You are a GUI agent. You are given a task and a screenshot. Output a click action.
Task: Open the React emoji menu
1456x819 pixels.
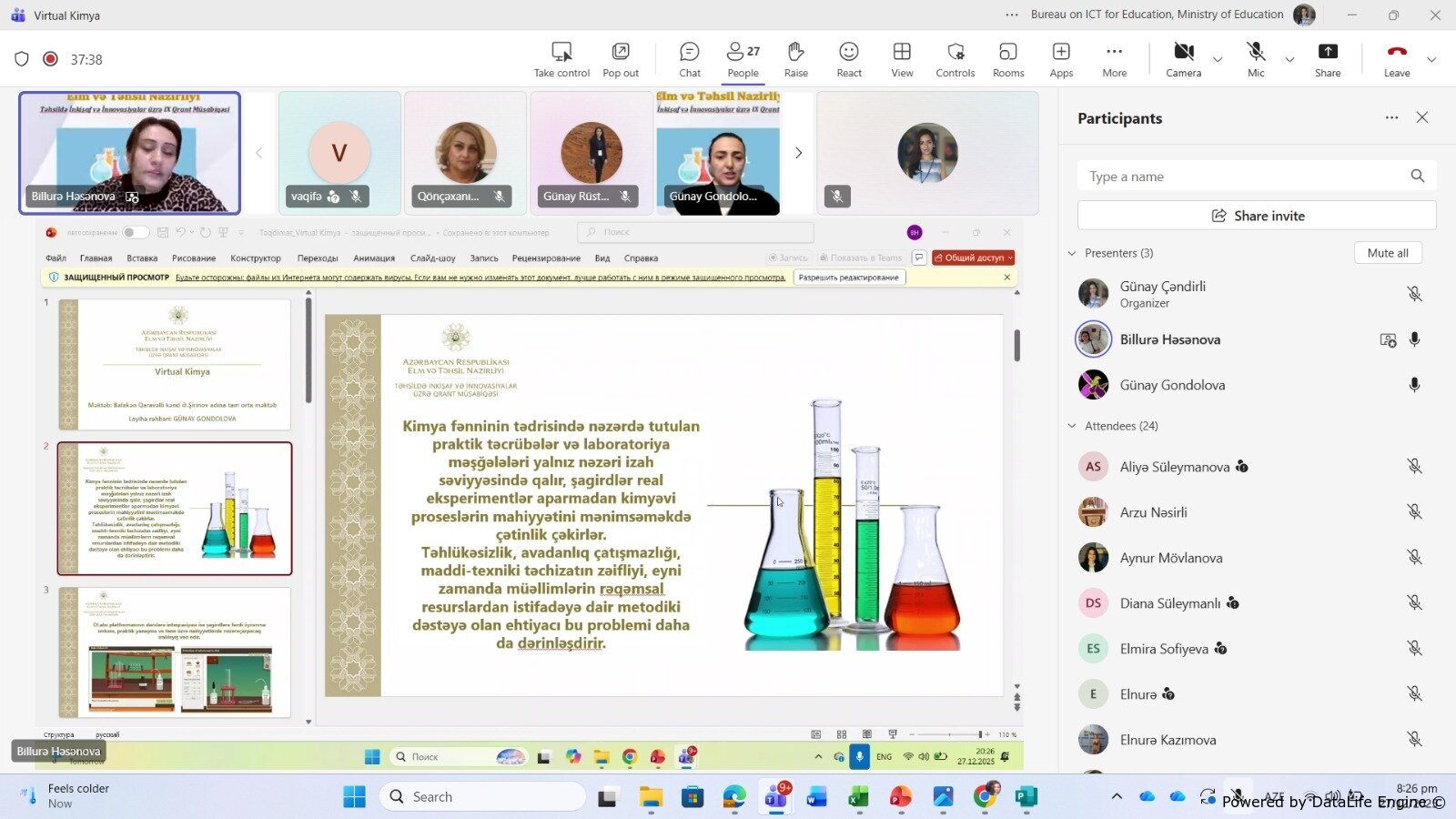click(848, 59)
